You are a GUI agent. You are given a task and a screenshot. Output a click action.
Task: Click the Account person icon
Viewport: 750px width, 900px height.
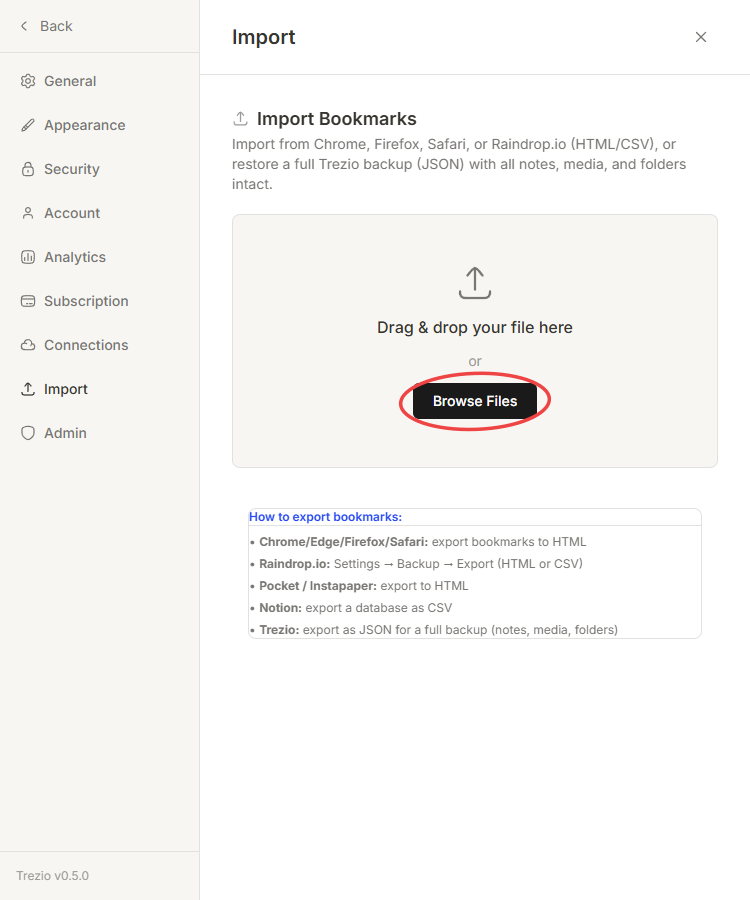point(28,213)
